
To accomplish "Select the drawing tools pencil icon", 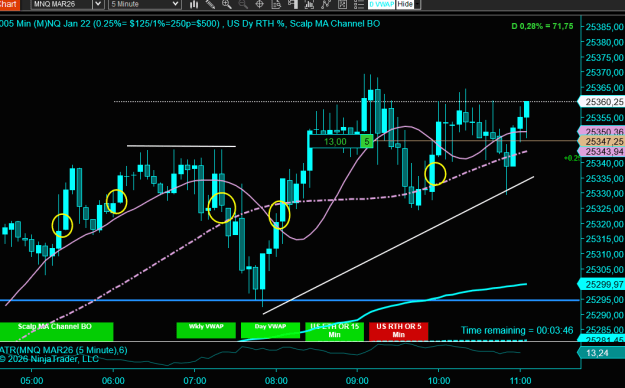I will pyautogui.click(x=210, y=4).
